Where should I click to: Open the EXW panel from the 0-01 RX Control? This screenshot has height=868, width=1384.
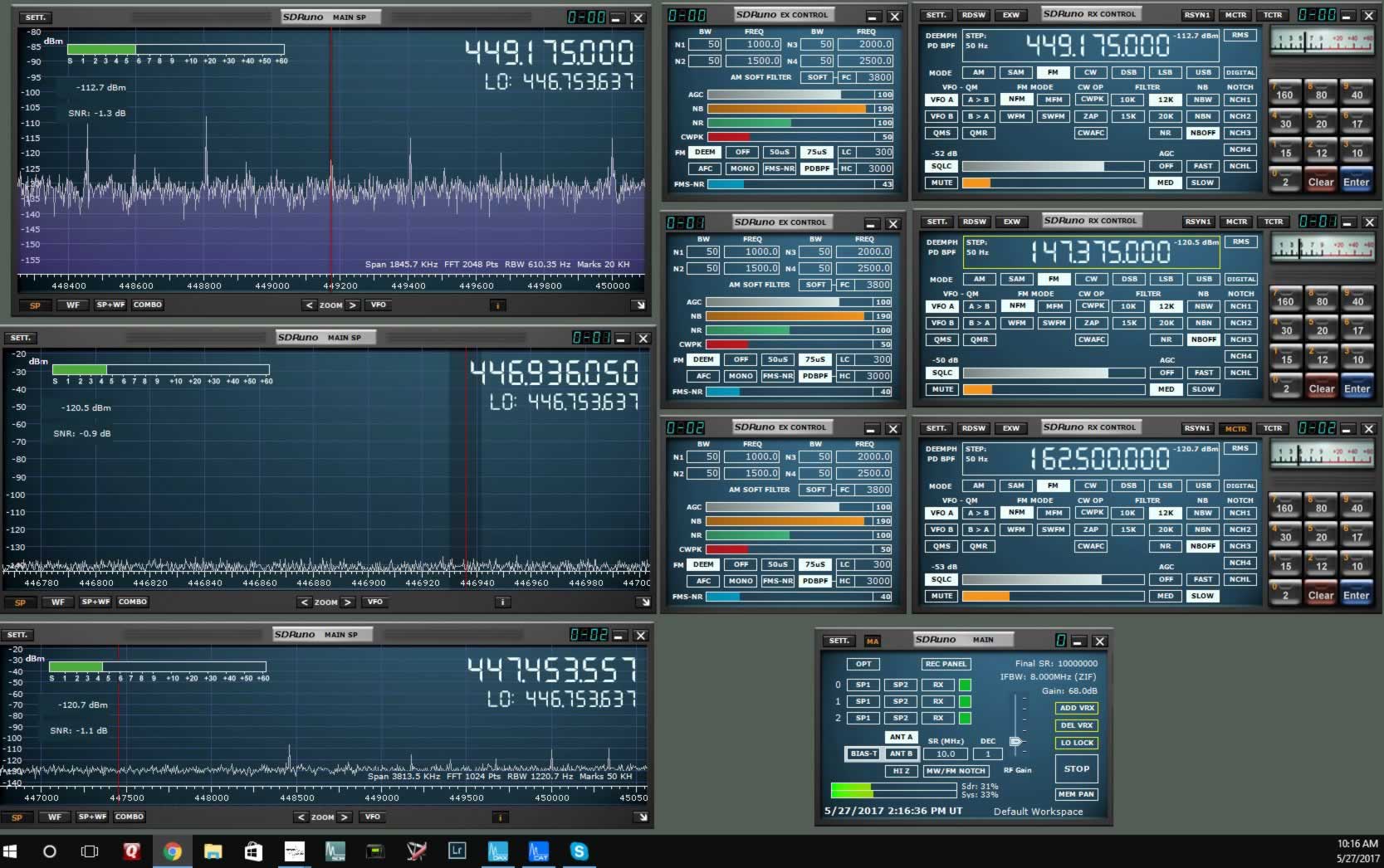(1012, 222)
